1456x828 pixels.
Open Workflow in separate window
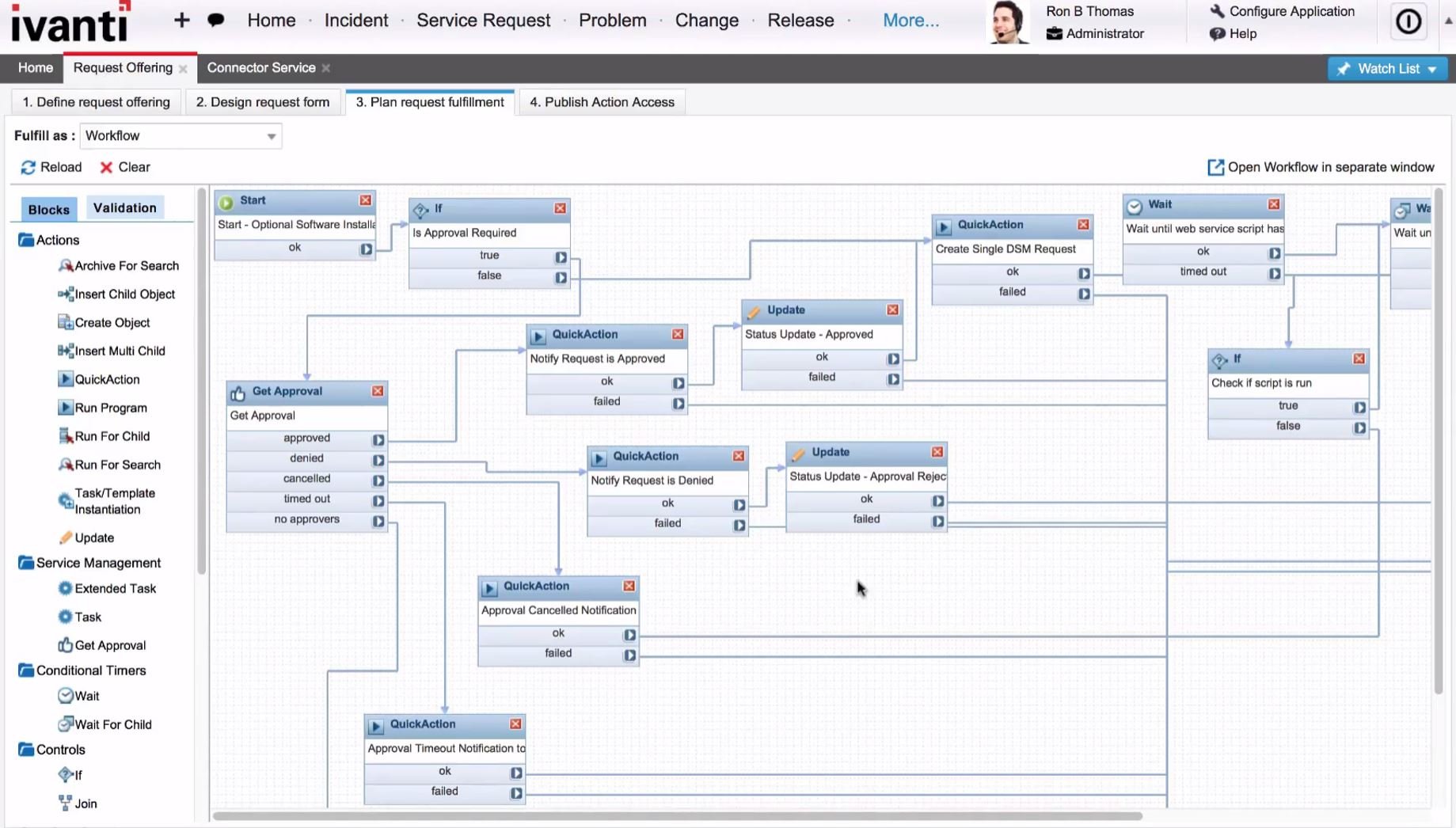pyautogui.click(x=1321, y=167)
